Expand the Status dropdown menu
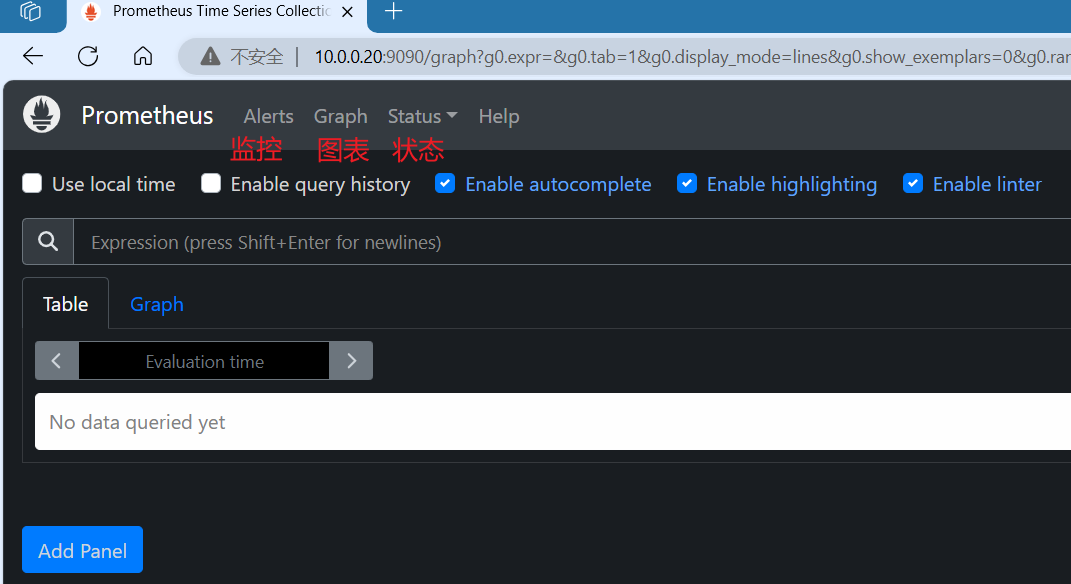Viewport: 1071px width, 584px height. 422,116
